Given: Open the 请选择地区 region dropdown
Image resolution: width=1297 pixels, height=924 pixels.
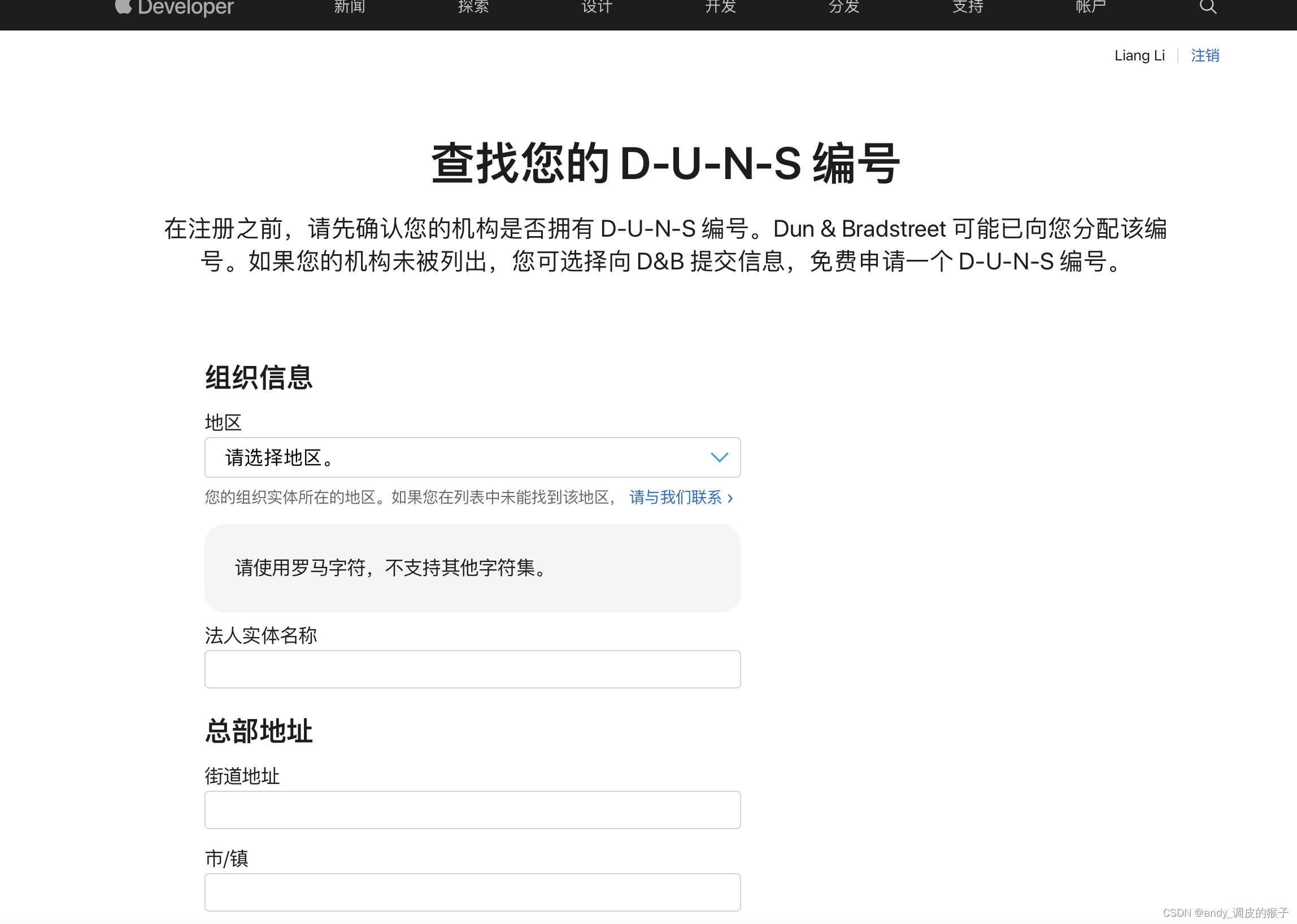Looking at the screenshot, I should coord(472,457).
